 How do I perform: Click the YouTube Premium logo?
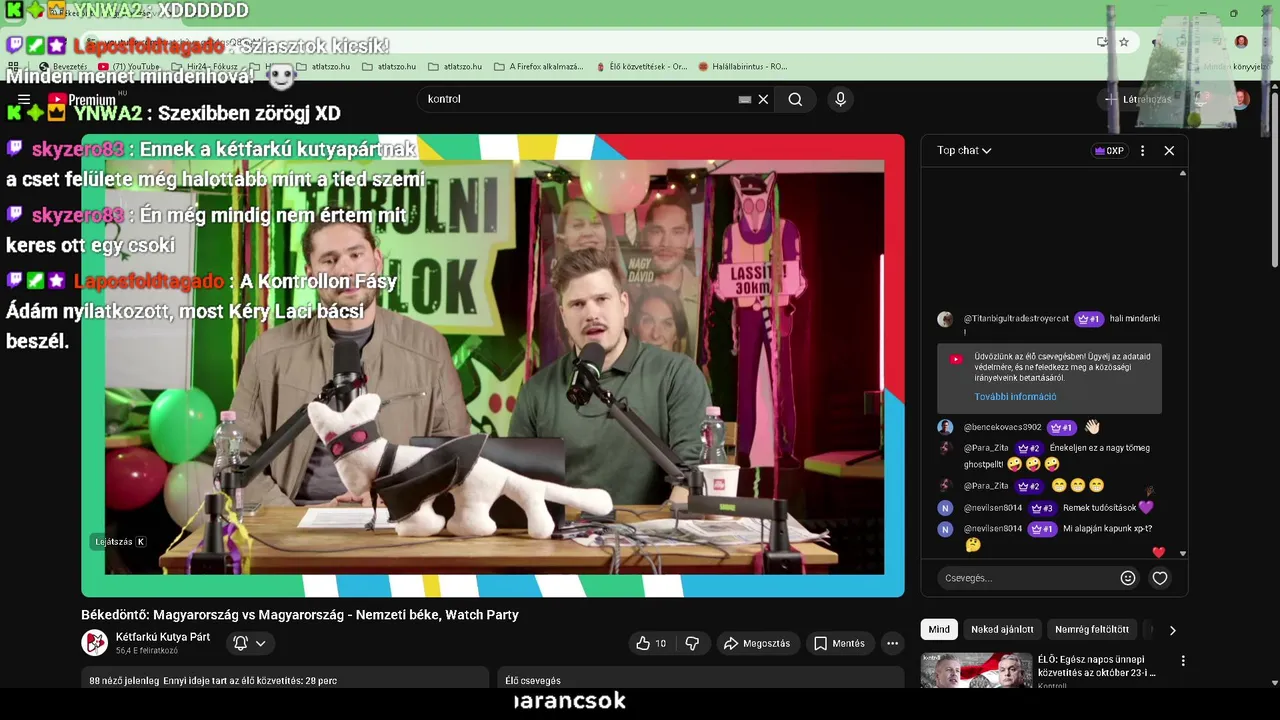[82, 100]
